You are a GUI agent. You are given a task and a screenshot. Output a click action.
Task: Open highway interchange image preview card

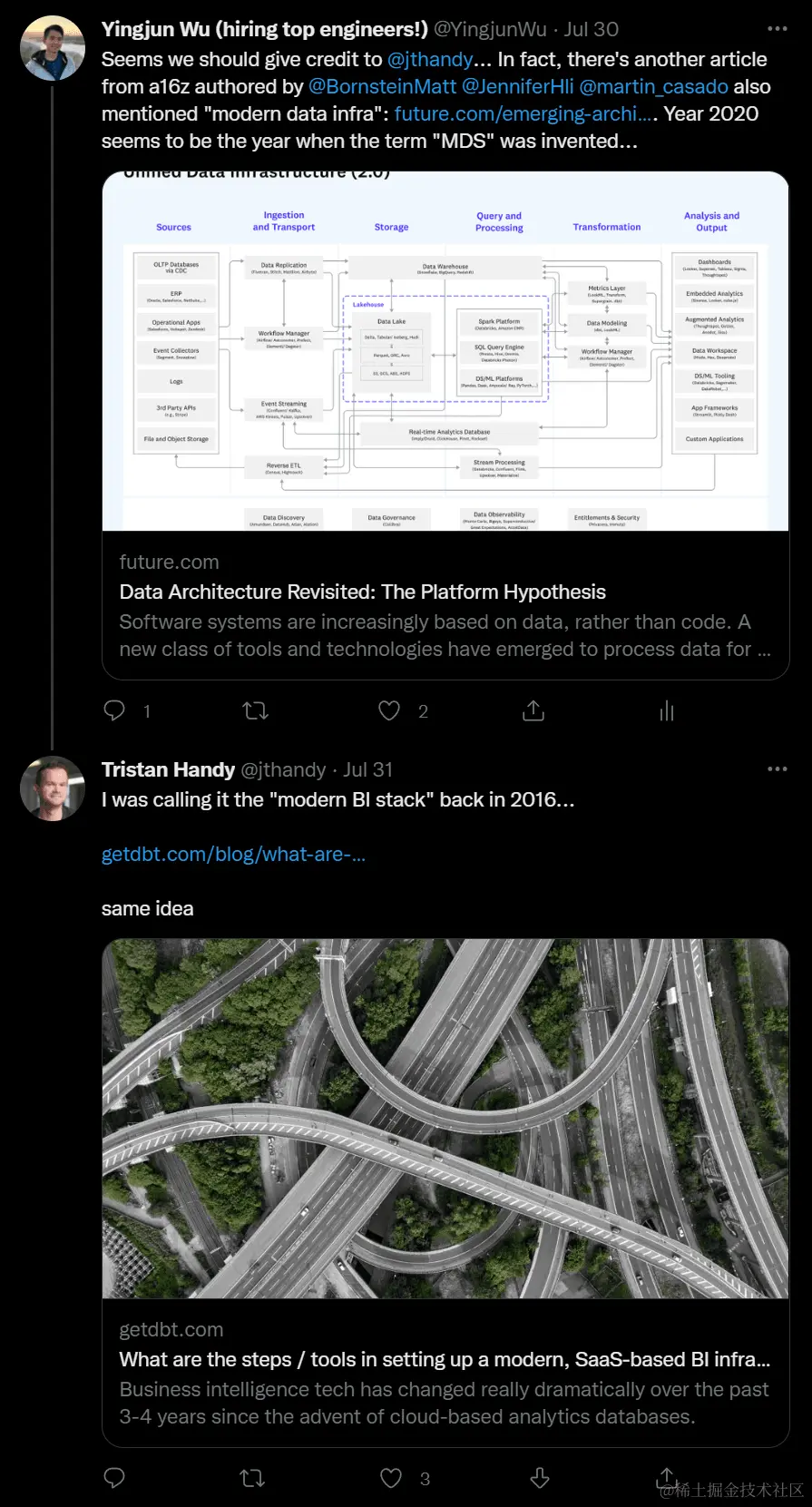click(445, 1193)
